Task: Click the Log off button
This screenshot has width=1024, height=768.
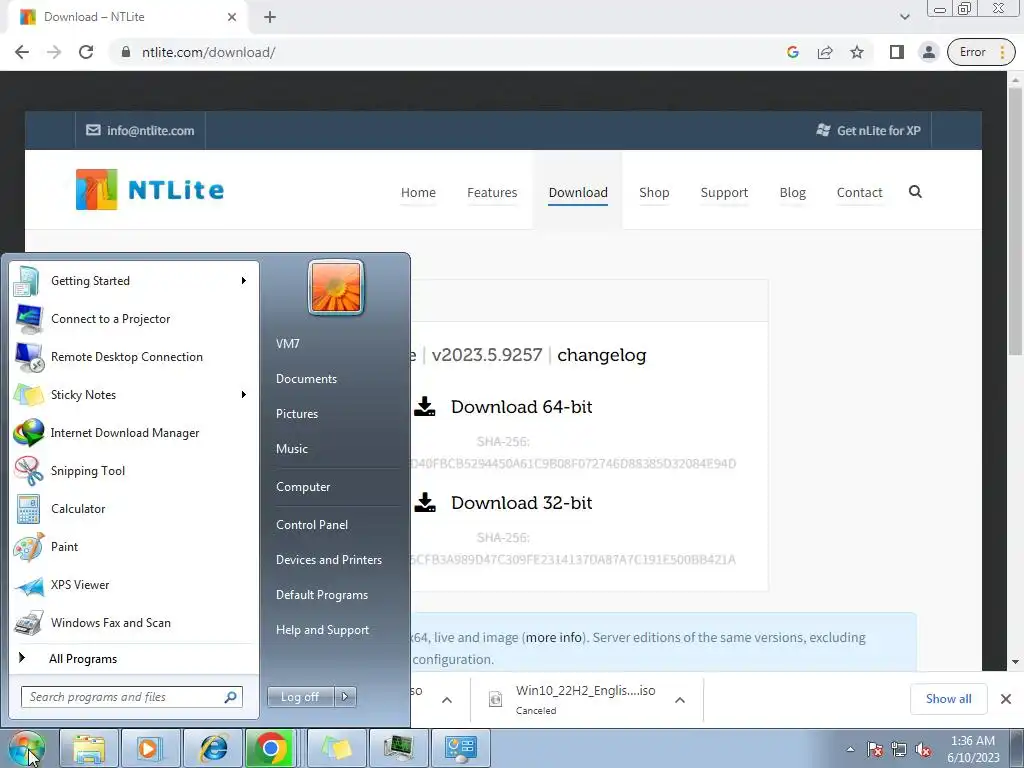Action: [300, 697]
